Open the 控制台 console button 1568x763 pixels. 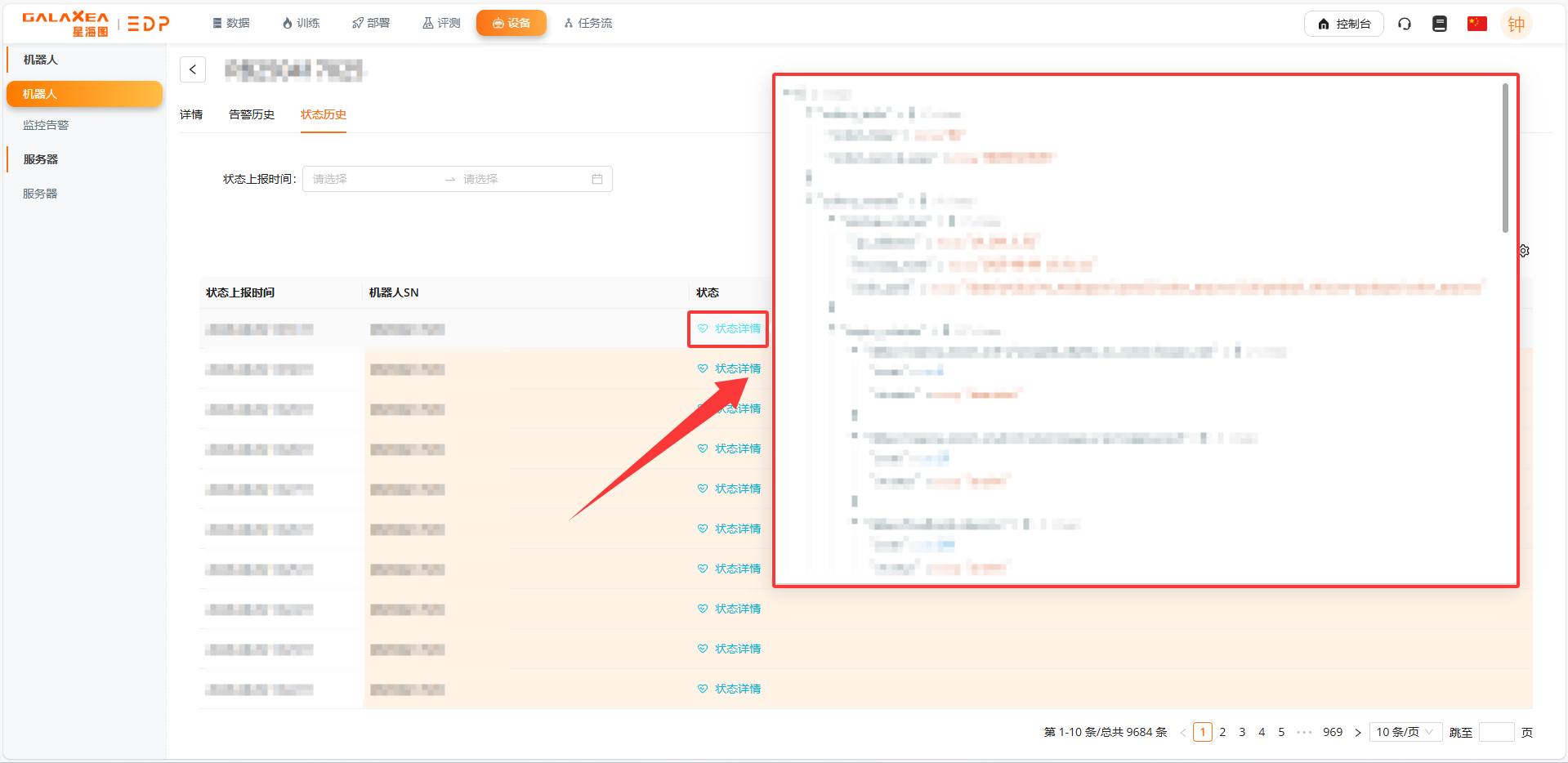point(1343,24)
